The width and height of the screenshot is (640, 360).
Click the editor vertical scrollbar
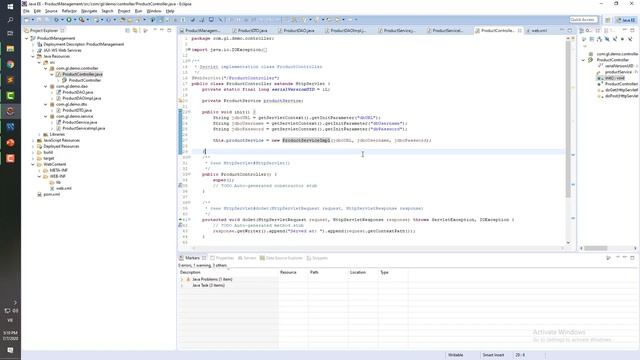[x=568, y=118]
